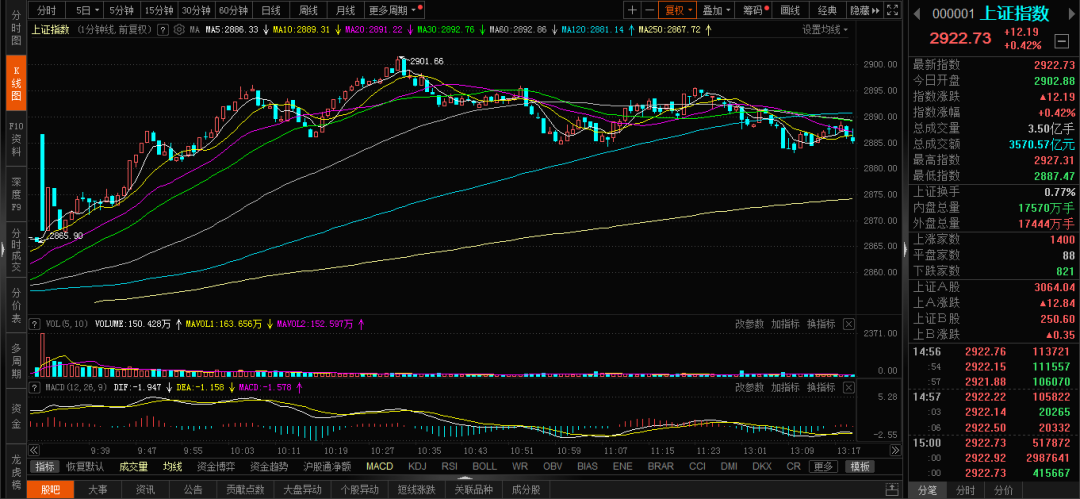
Task: Toggle RSI indicator
Action: point(449,467)
